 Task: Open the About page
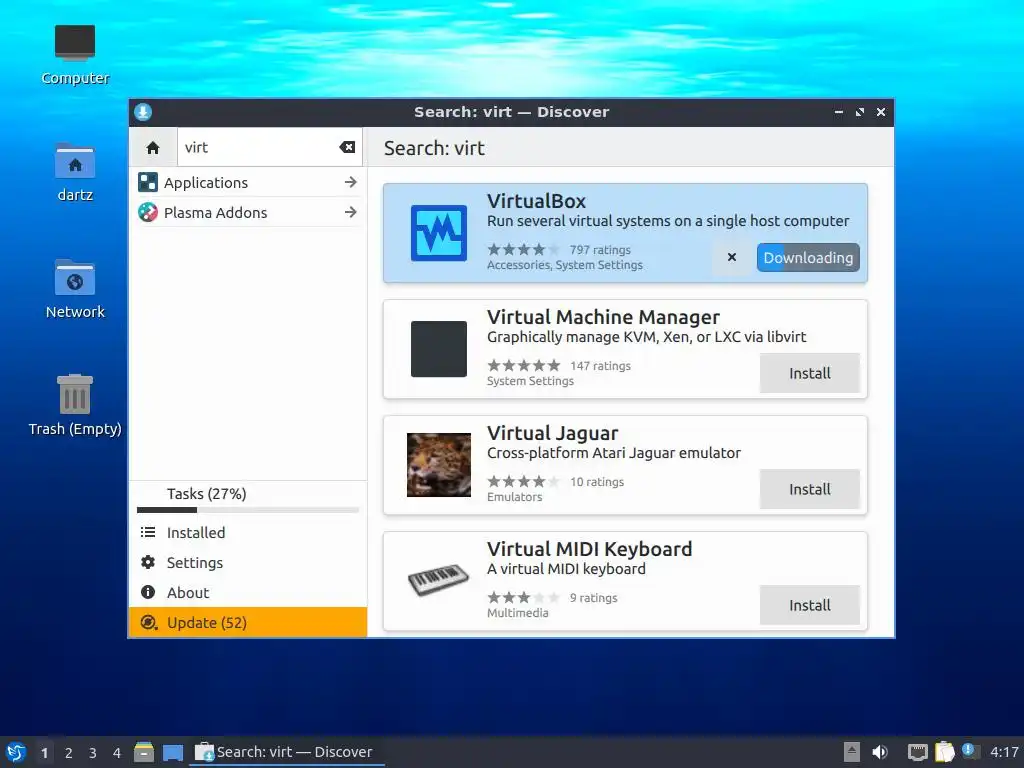[248, 592]
